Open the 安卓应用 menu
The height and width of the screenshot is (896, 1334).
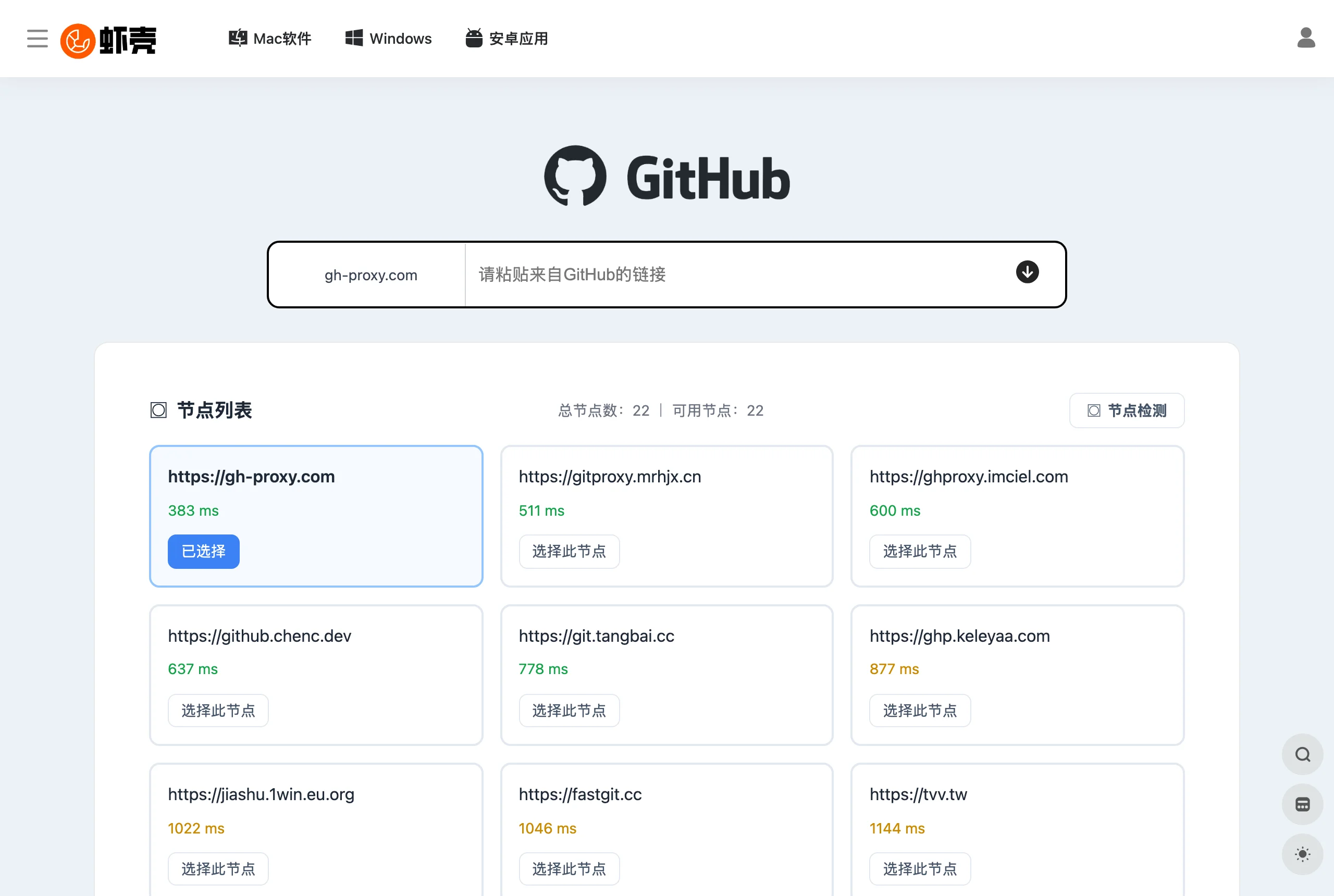507,38
